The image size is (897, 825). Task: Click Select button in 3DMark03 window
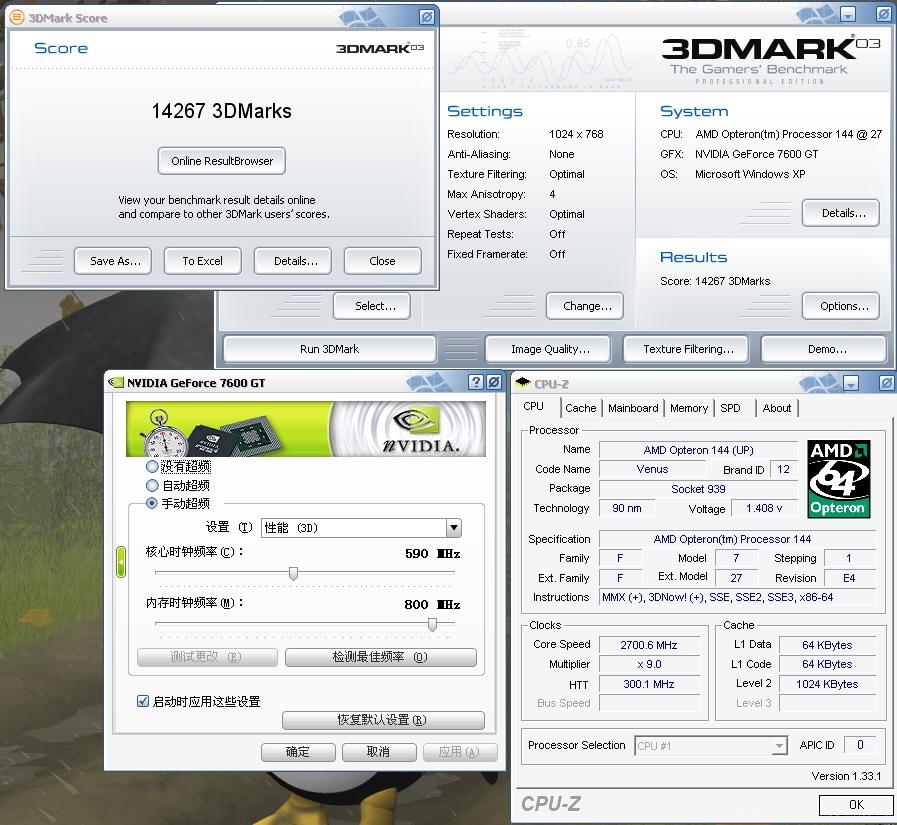tap(372, 306)
